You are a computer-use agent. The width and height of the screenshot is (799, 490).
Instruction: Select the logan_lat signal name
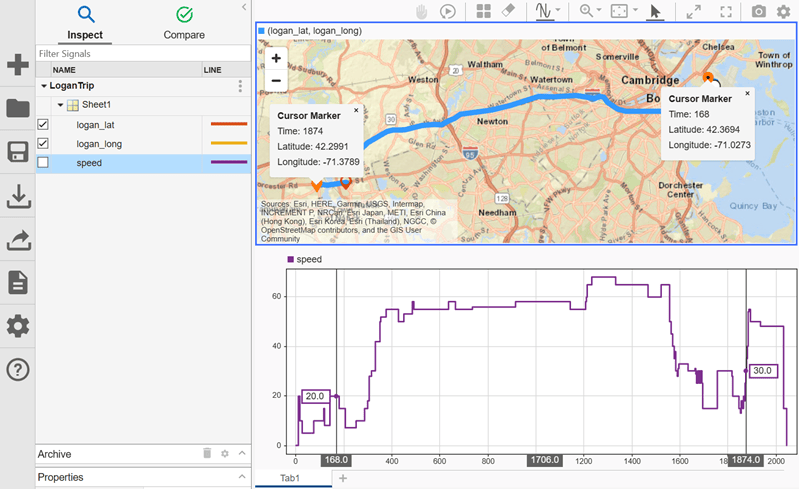[95, 125]
